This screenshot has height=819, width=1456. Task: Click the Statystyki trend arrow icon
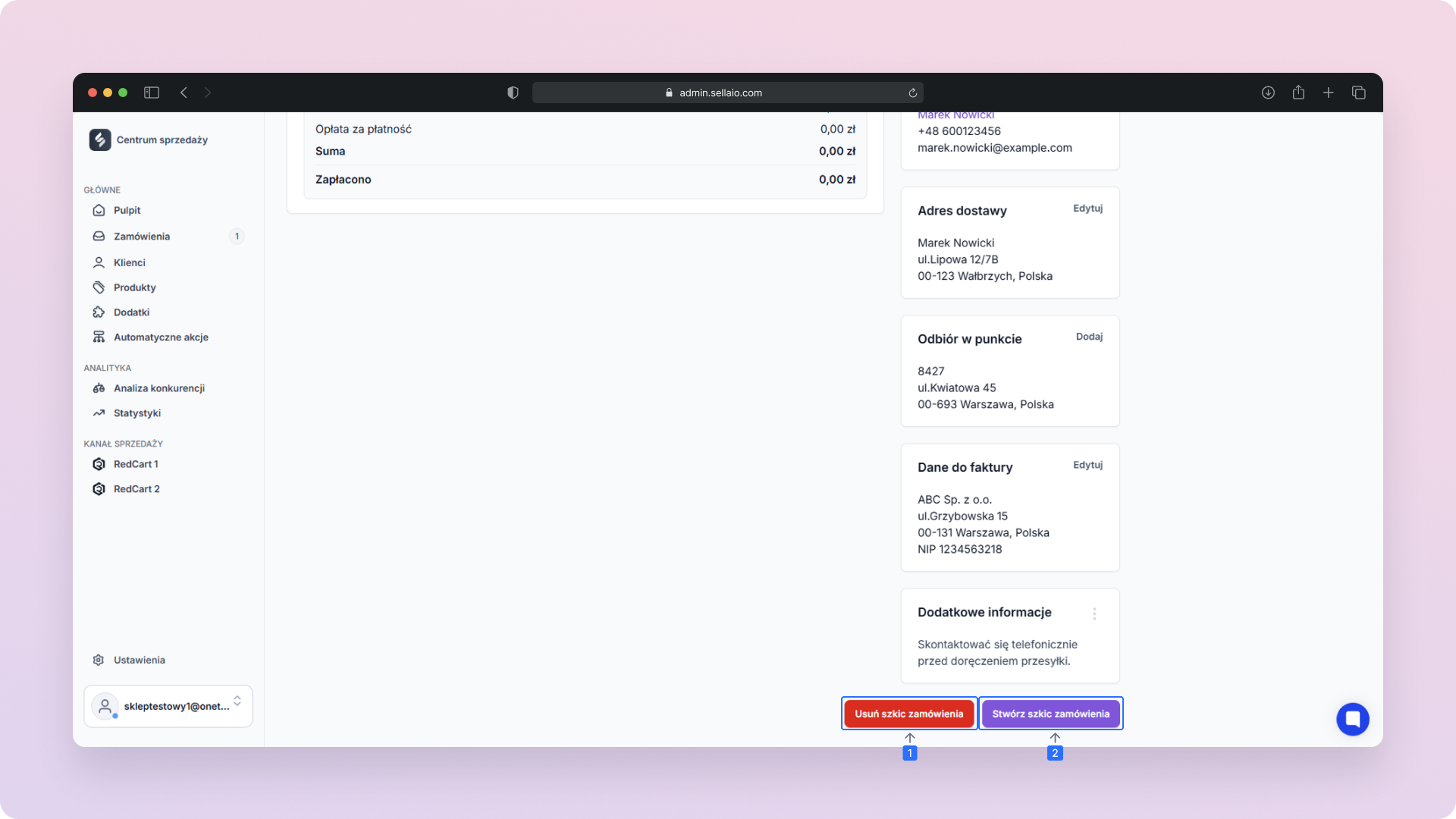point(99,413)
